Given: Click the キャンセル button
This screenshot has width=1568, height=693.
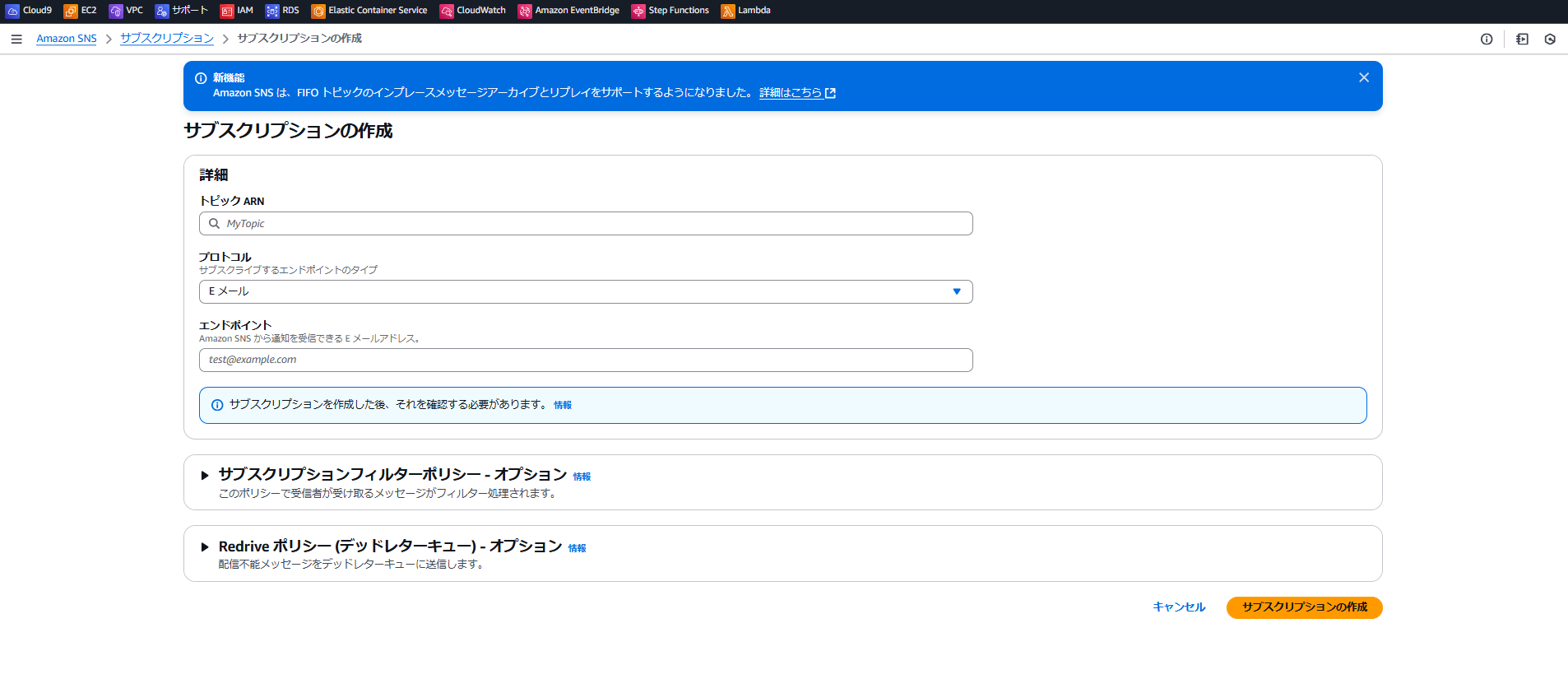Looking at the screenshot, I should pos(1179,607).
